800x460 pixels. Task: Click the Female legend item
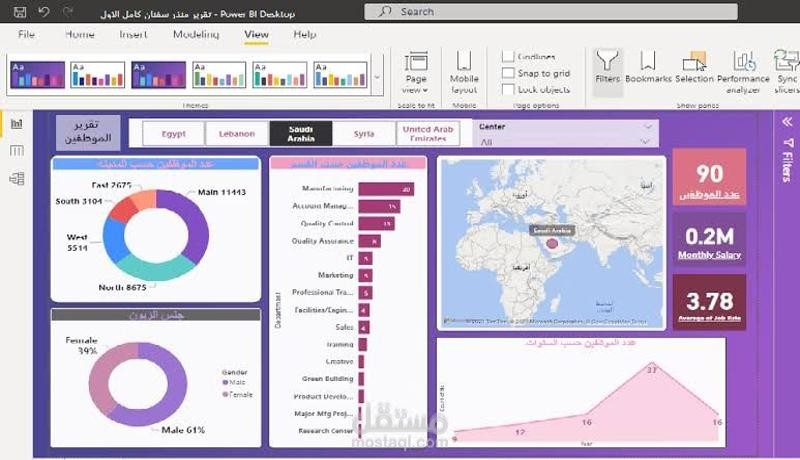pos(237,394)
